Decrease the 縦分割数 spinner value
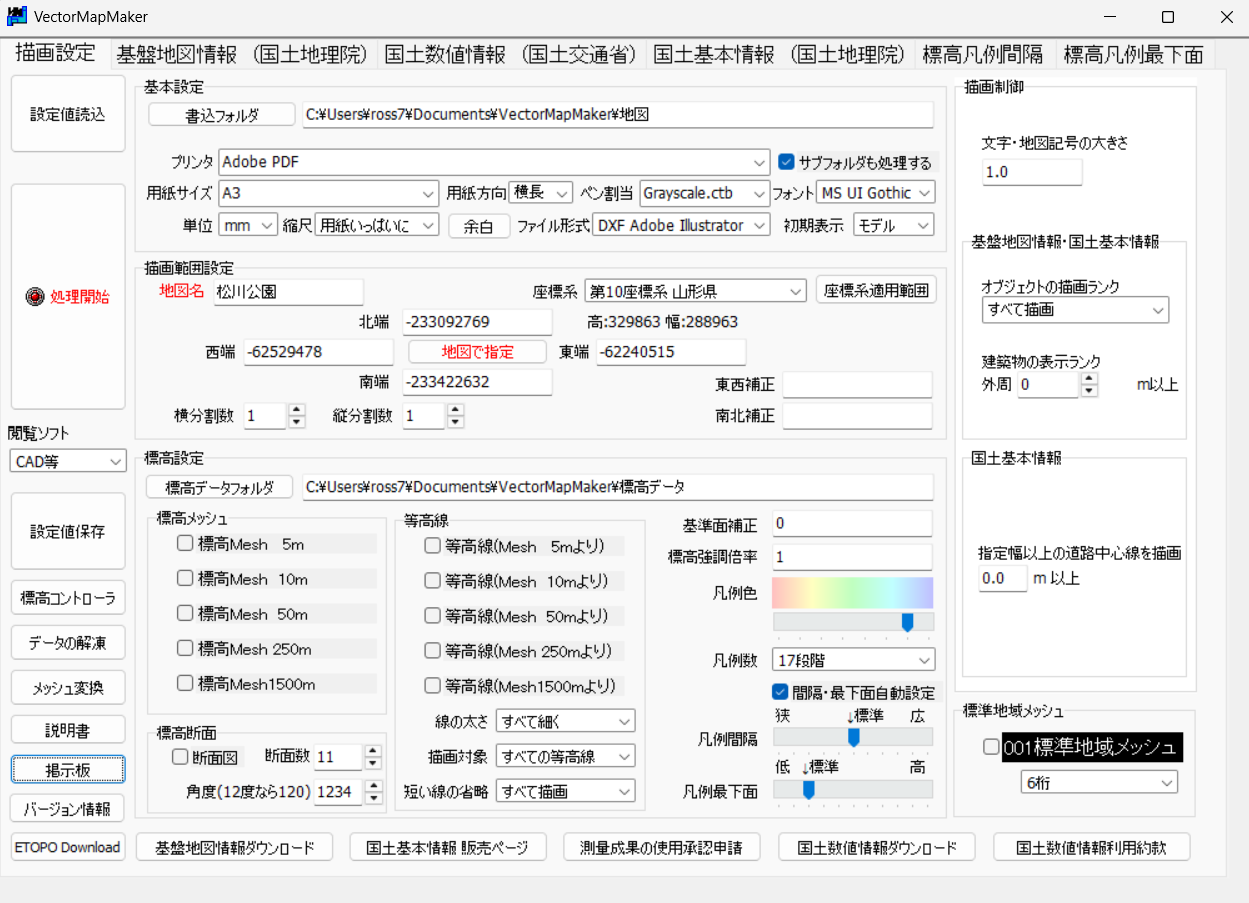Image resolution: width=1249 pixels, height=903 pixels. click(455, 422)
